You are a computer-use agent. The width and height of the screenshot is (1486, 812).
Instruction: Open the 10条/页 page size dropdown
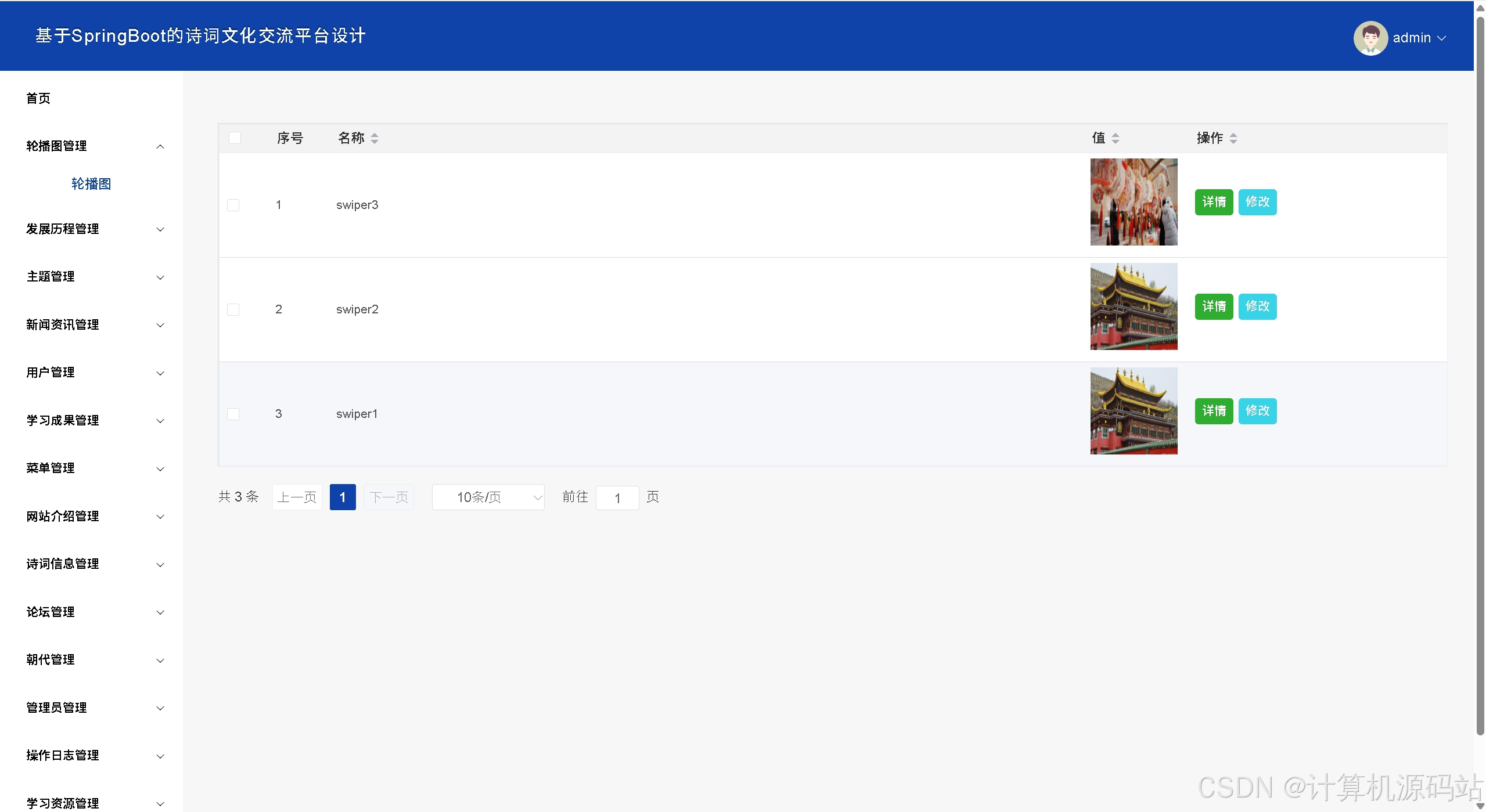click(x=488, y=497)
